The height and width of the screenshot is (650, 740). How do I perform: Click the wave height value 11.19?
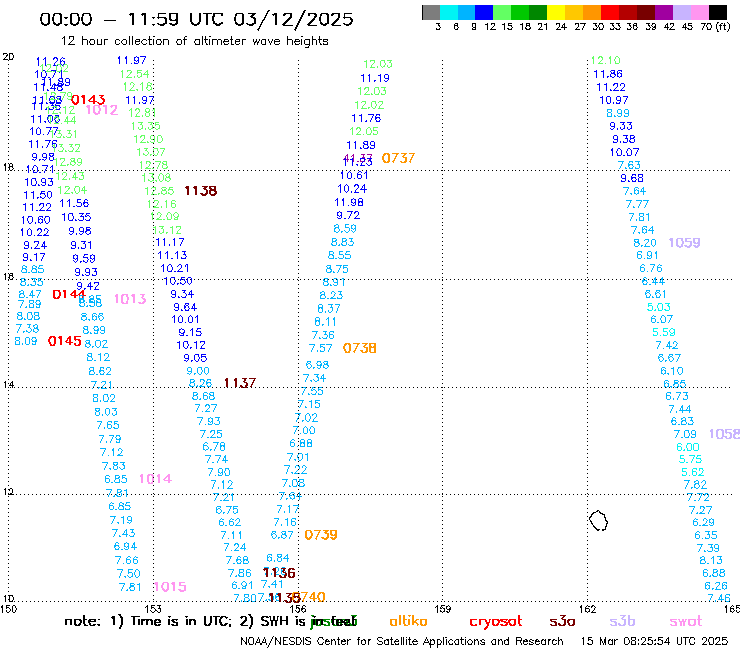point(375,78)
